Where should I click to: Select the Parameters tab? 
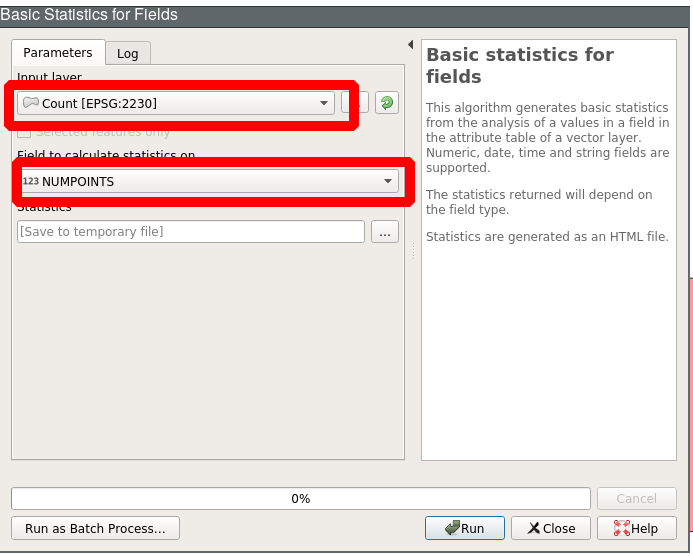58,52
